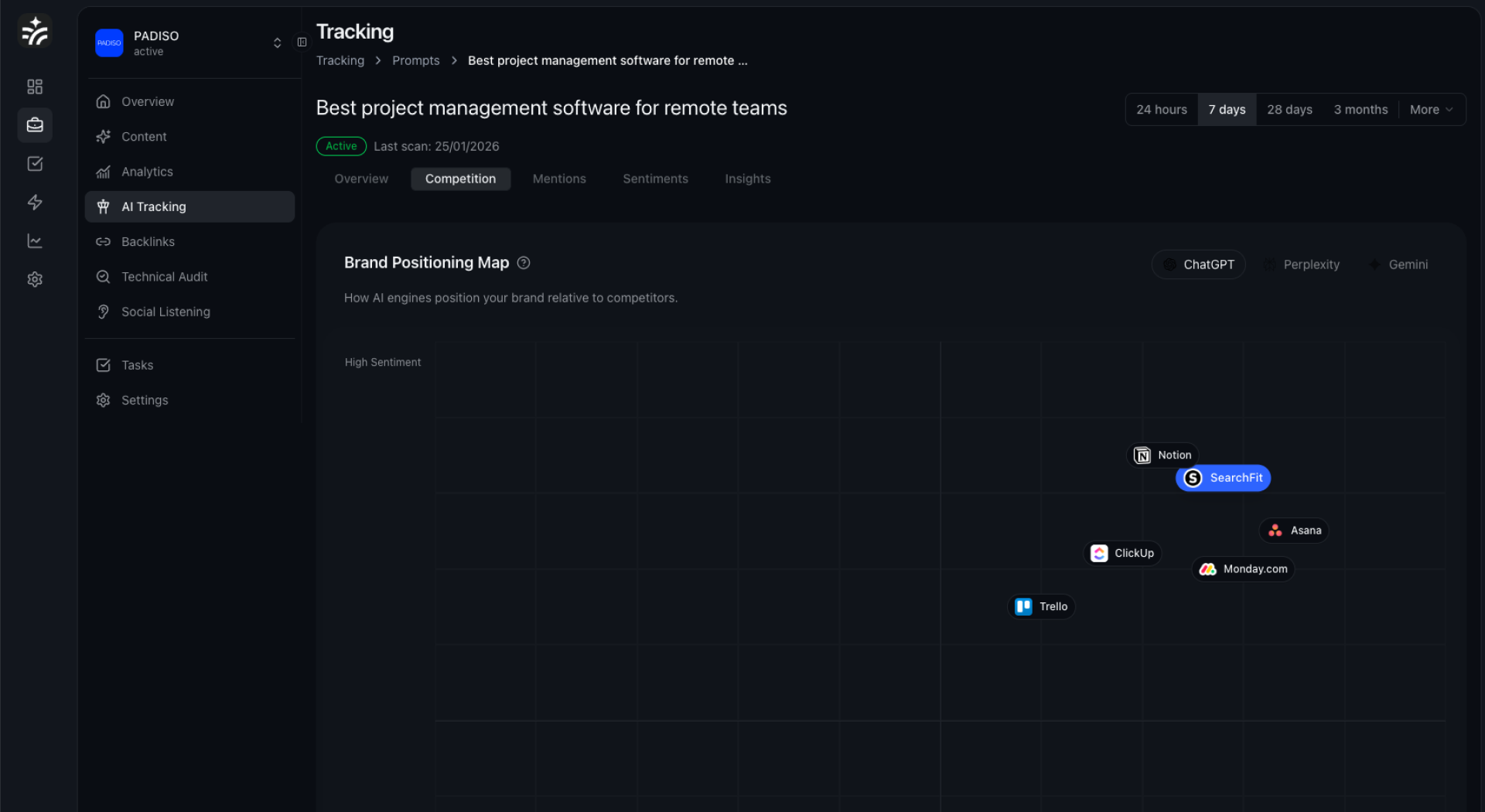Viewport: 1485px width, 812px height.
Task: Click the Prompts breadcrumb link
Action: coord(415,60)
